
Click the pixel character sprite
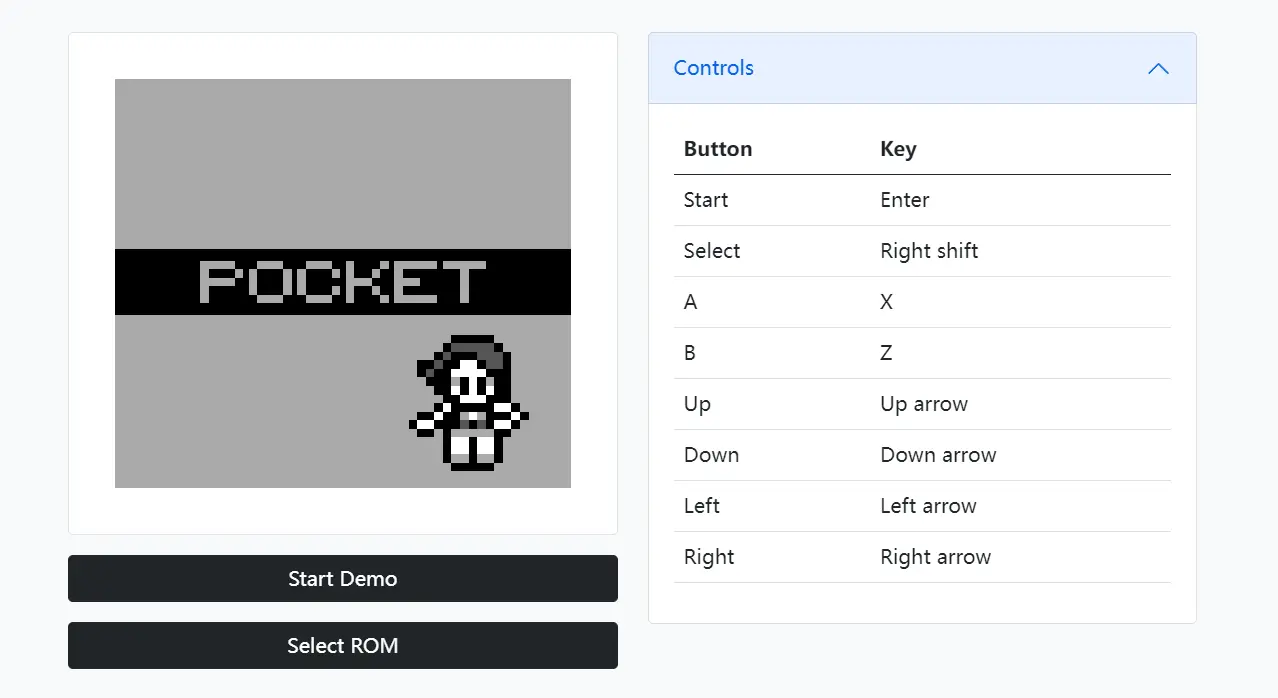469,403
